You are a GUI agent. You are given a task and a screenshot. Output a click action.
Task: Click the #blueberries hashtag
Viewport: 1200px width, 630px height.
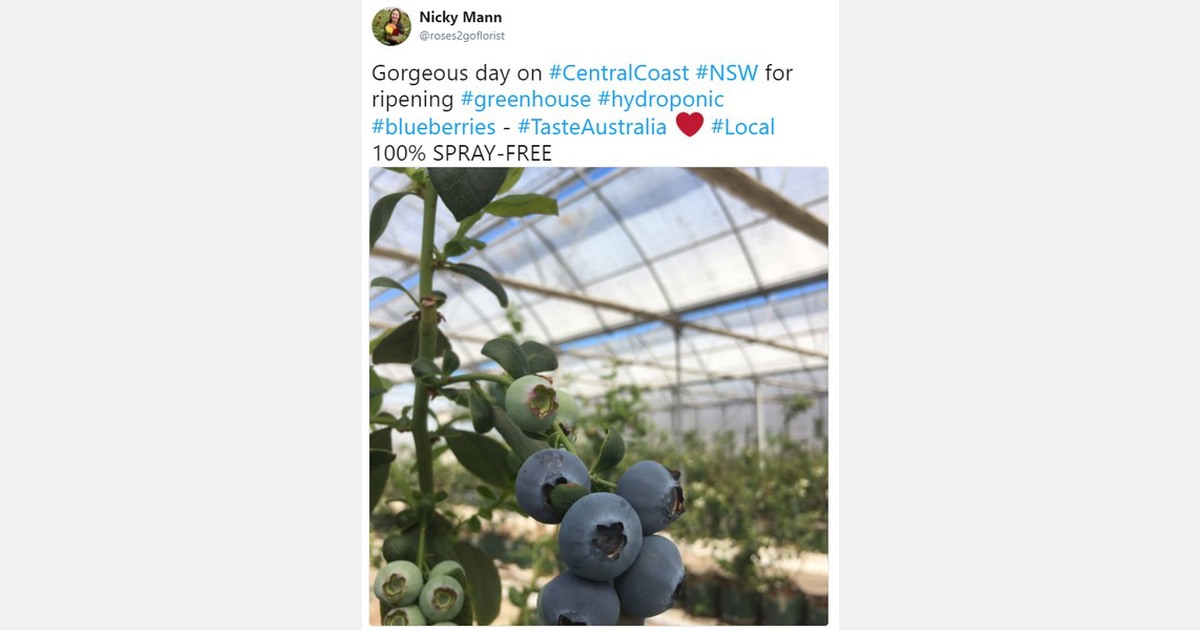[x=434, y=127]
